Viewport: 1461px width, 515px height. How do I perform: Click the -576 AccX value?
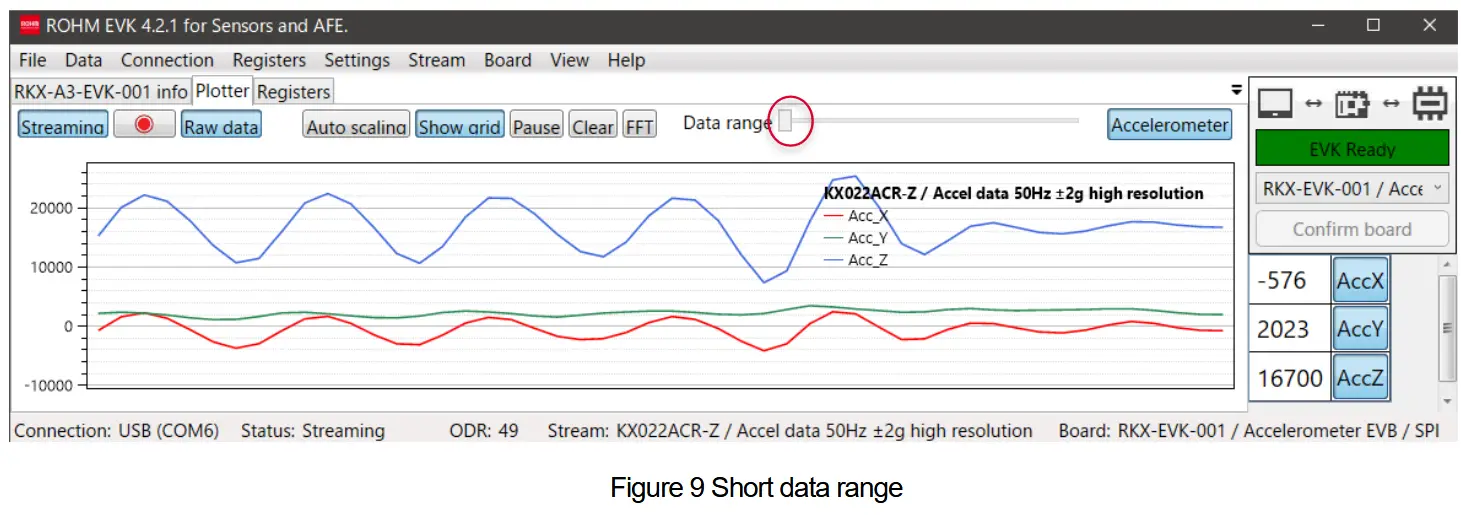(1290, 281)
